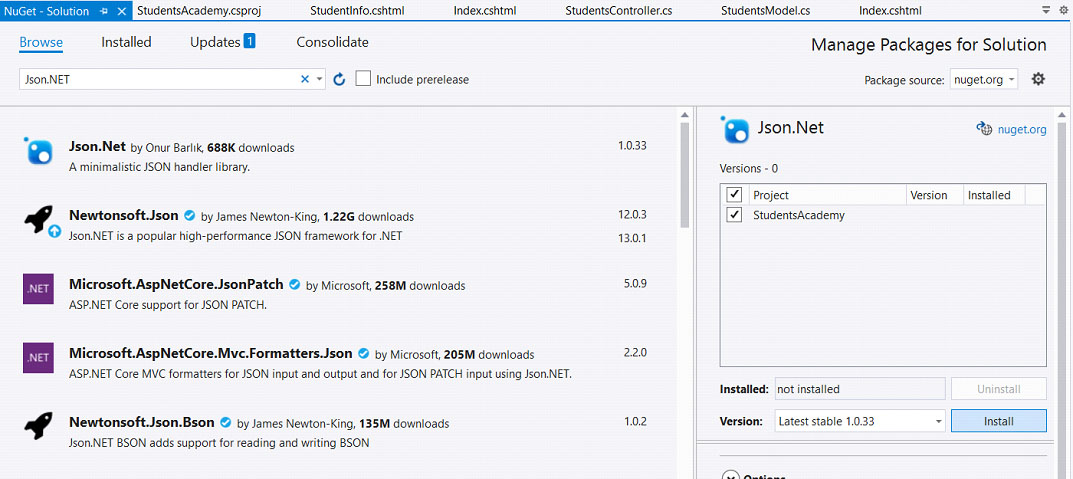Click the Install button

[998, 421]
